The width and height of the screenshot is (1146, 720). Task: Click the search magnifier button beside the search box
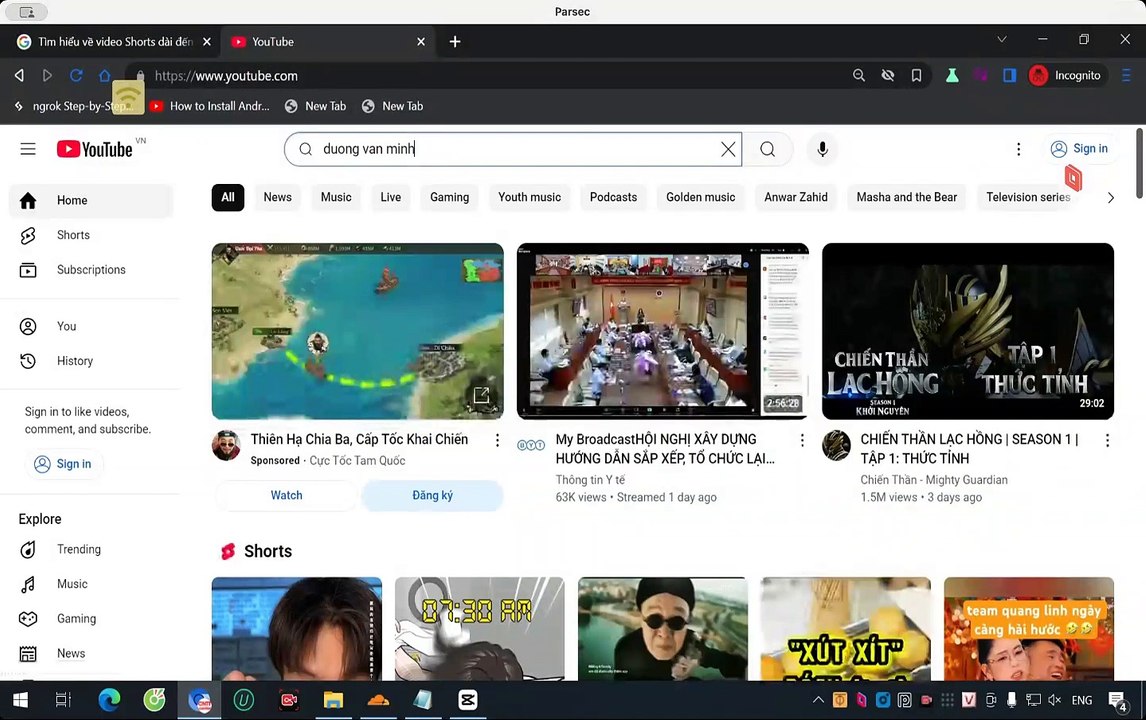point(767,149)
